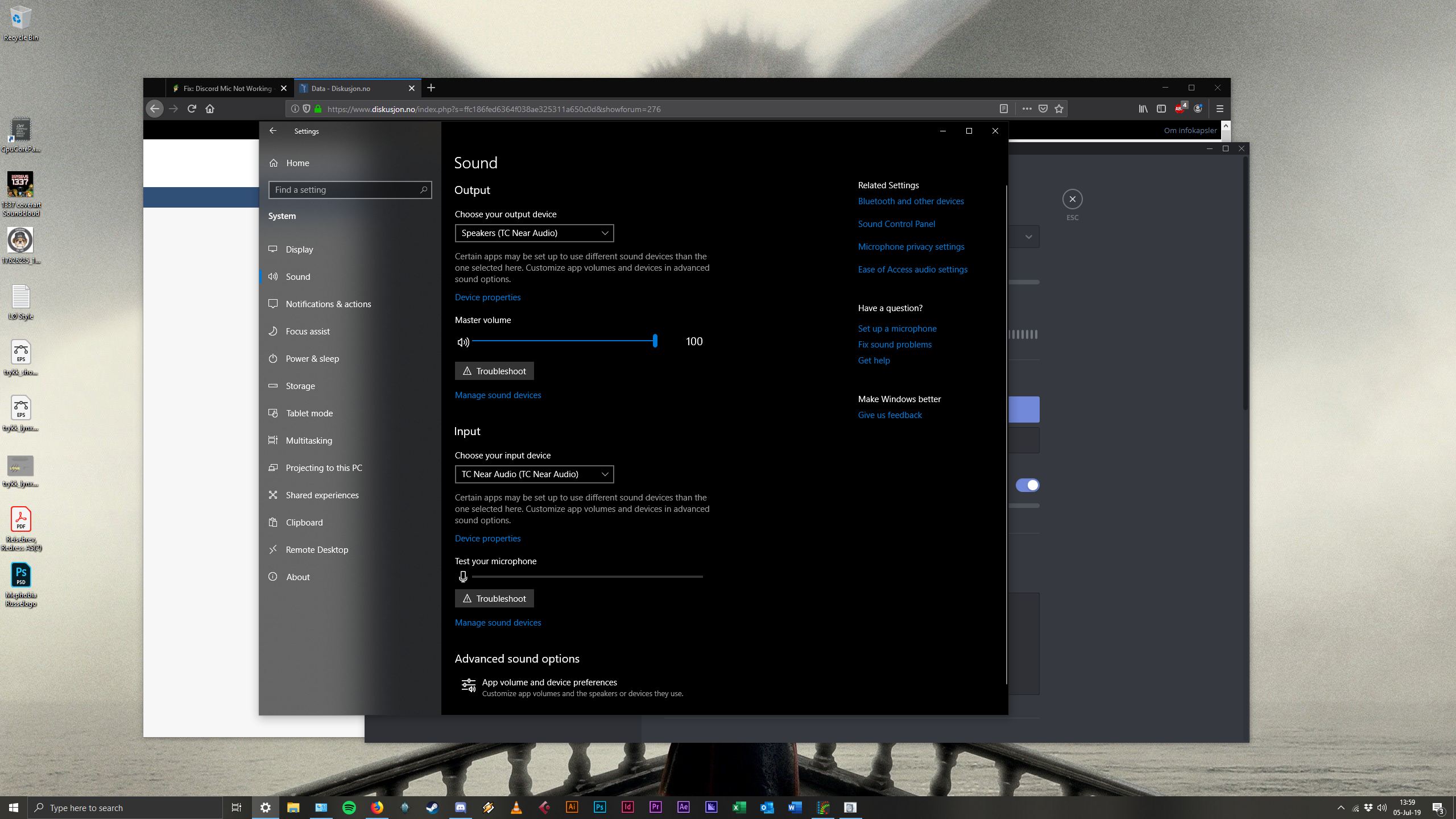Open input Device properties link
1456x819 pixels.
[487, 538]
